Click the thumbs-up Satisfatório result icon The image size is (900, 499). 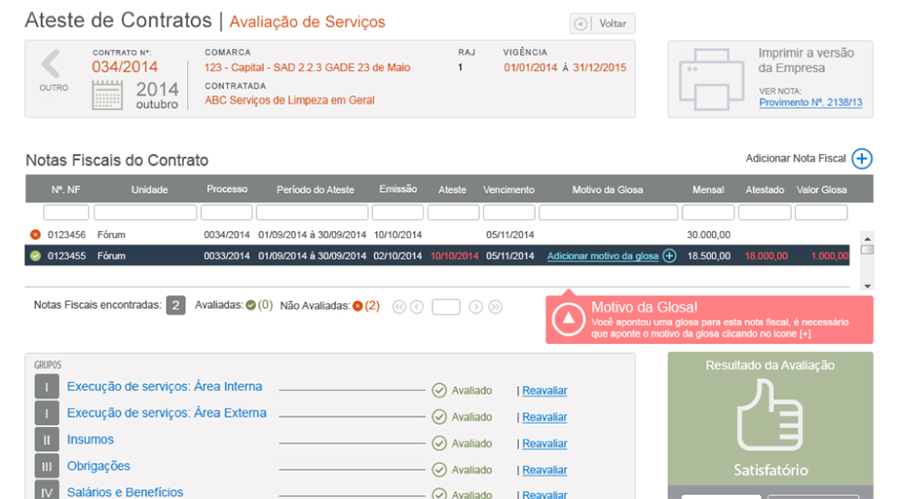[x=770, y=419]
